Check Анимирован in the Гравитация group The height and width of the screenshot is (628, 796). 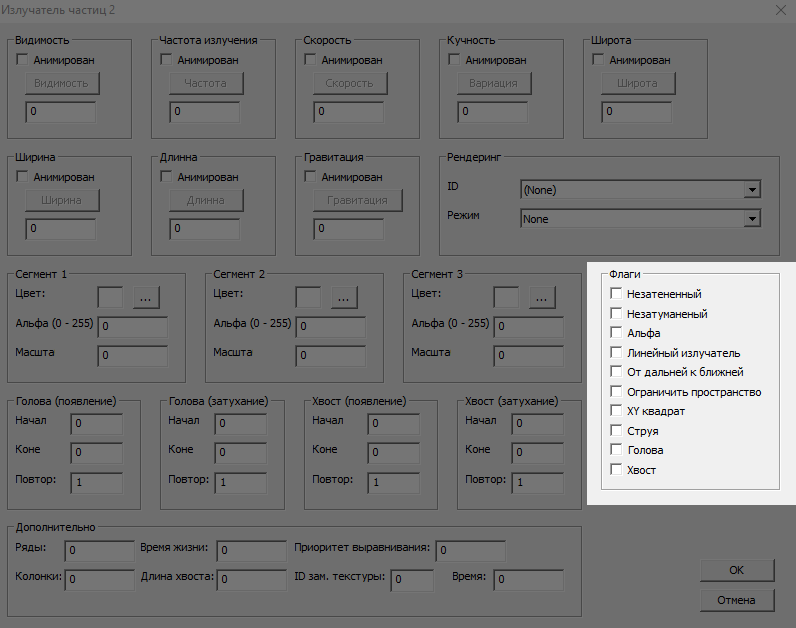click(x=310, y=177)
